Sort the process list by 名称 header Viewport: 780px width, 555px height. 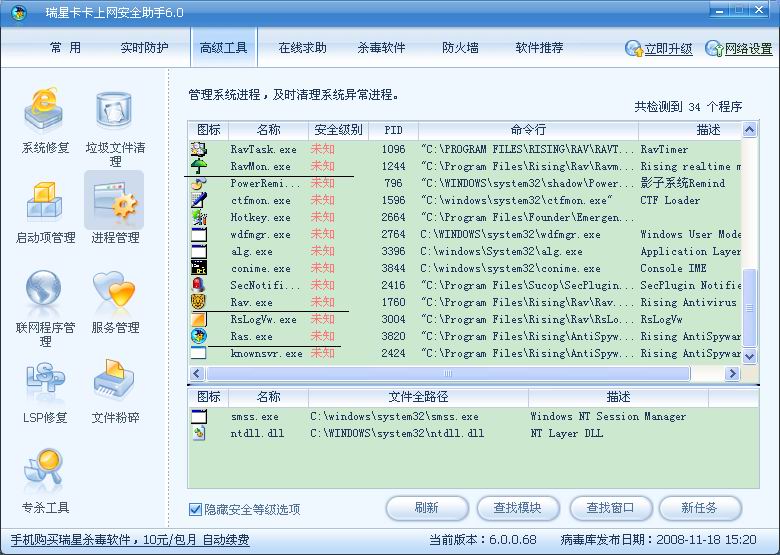[x=269, y=130]
